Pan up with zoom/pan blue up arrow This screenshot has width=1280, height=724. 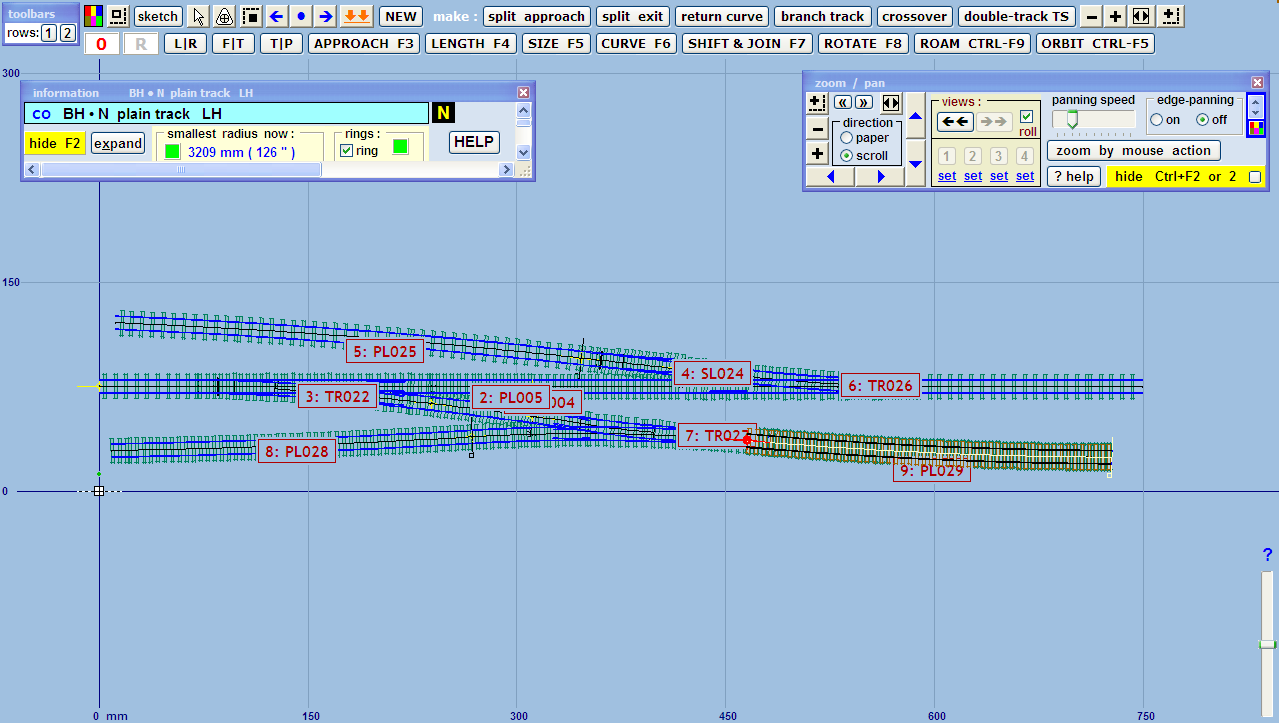click(915, 117)
